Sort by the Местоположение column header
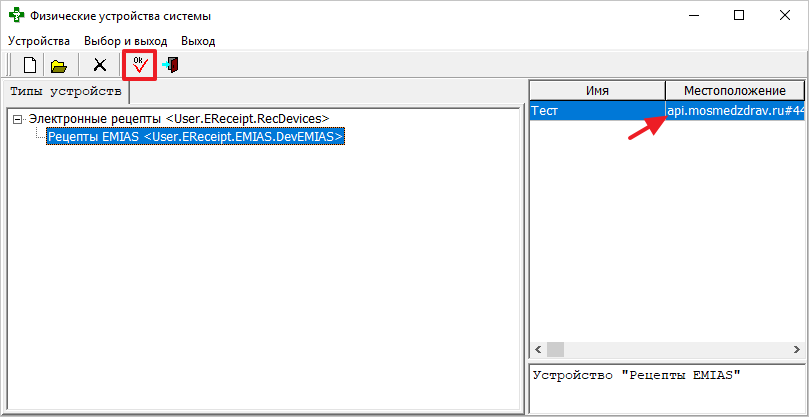The width and height of the screenshot is (809, 417). point(734,90)
